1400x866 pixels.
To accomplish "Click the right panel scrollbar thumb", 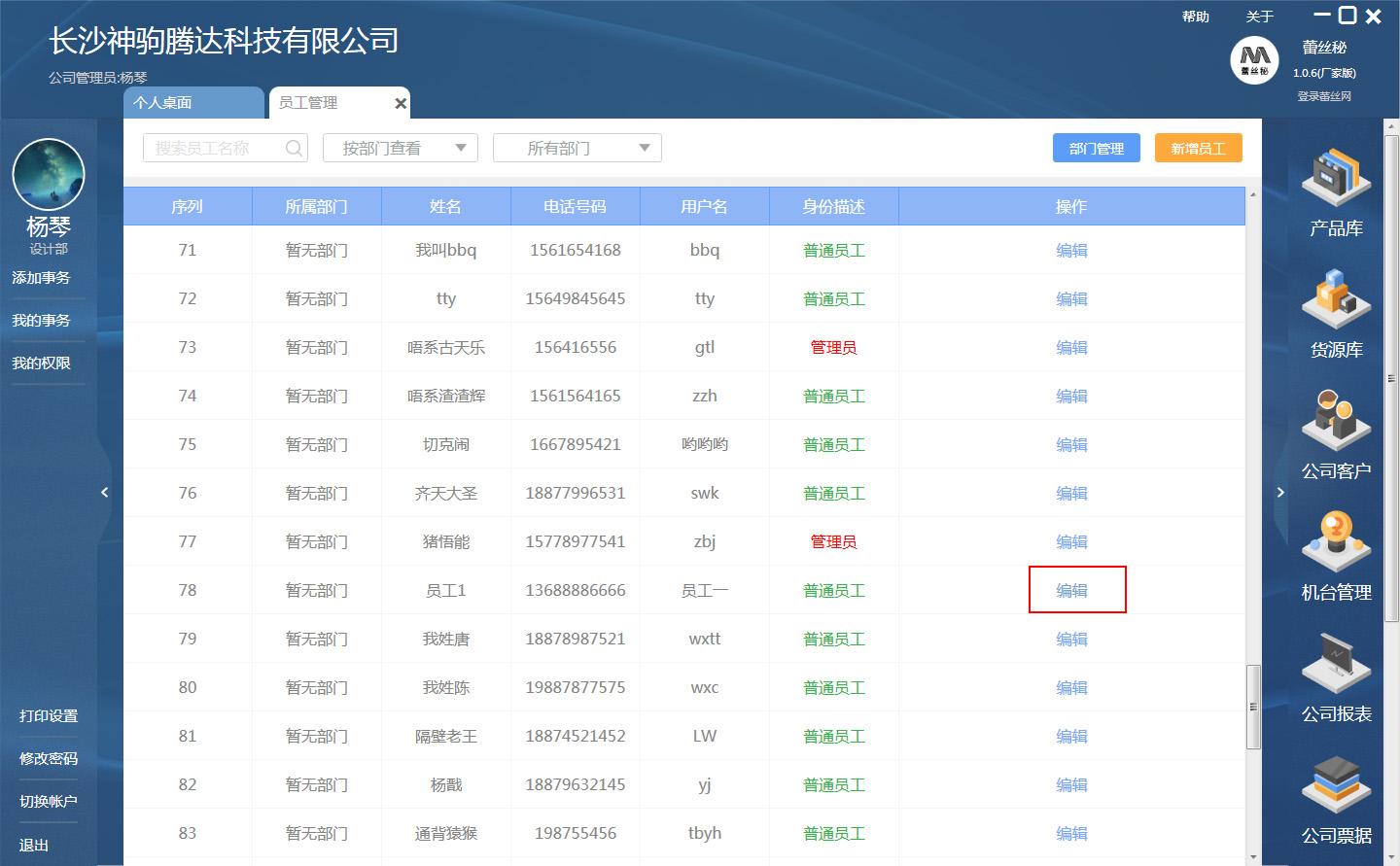I will (x=1391, y=378).
